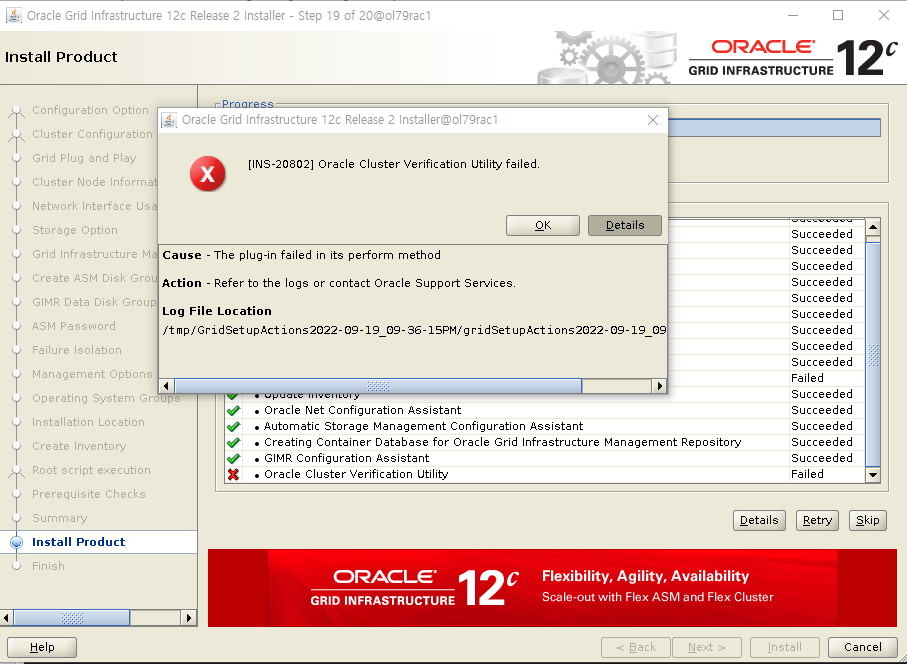Select the GIMR Configuration Assistant row

[544, 458]
